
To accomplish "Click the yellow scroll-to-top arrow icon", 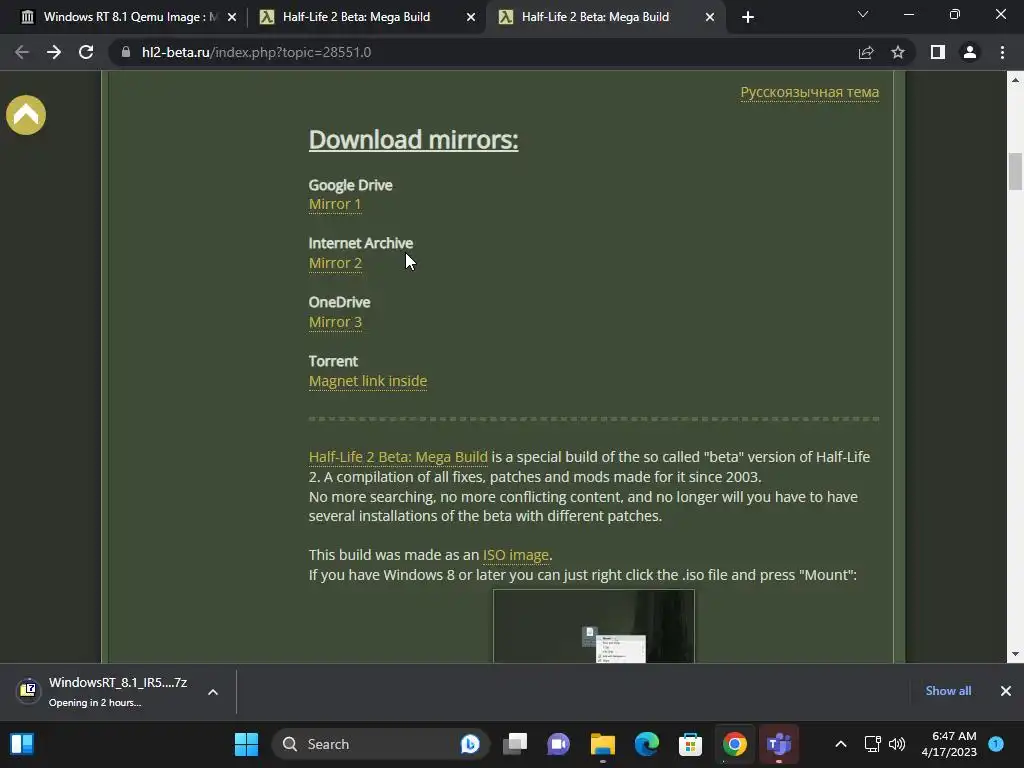I will click(26, 115).
